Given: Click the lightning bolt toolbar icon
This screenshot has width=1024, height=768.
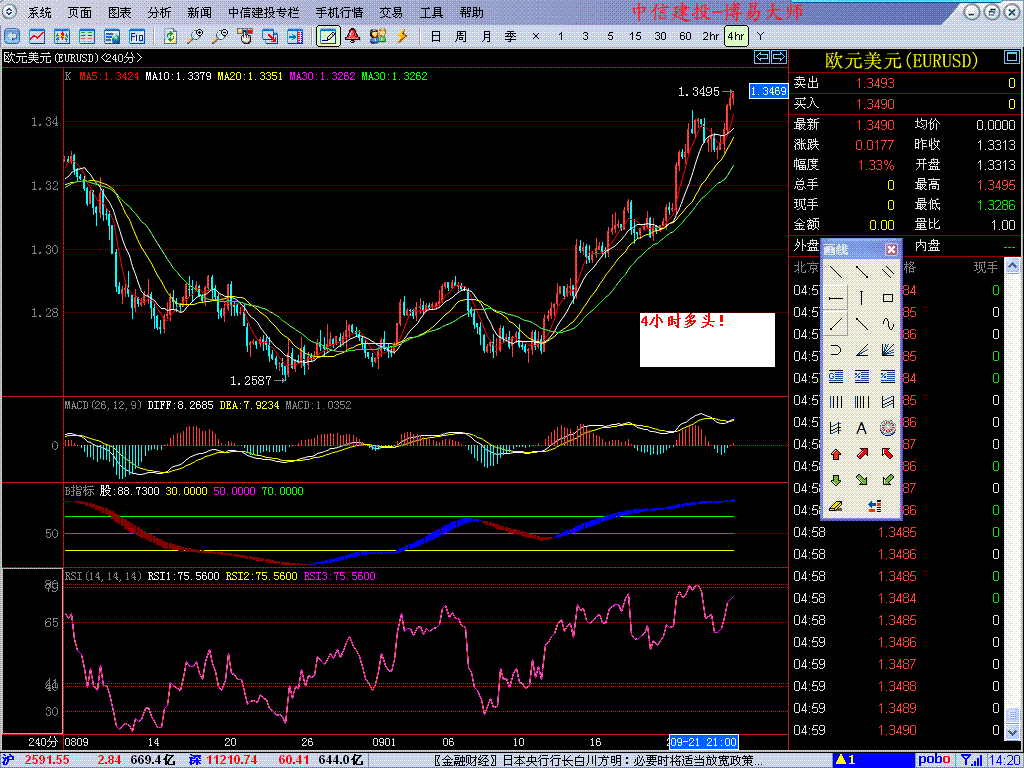Looking at the screenshot, I should tap(402, 36).
